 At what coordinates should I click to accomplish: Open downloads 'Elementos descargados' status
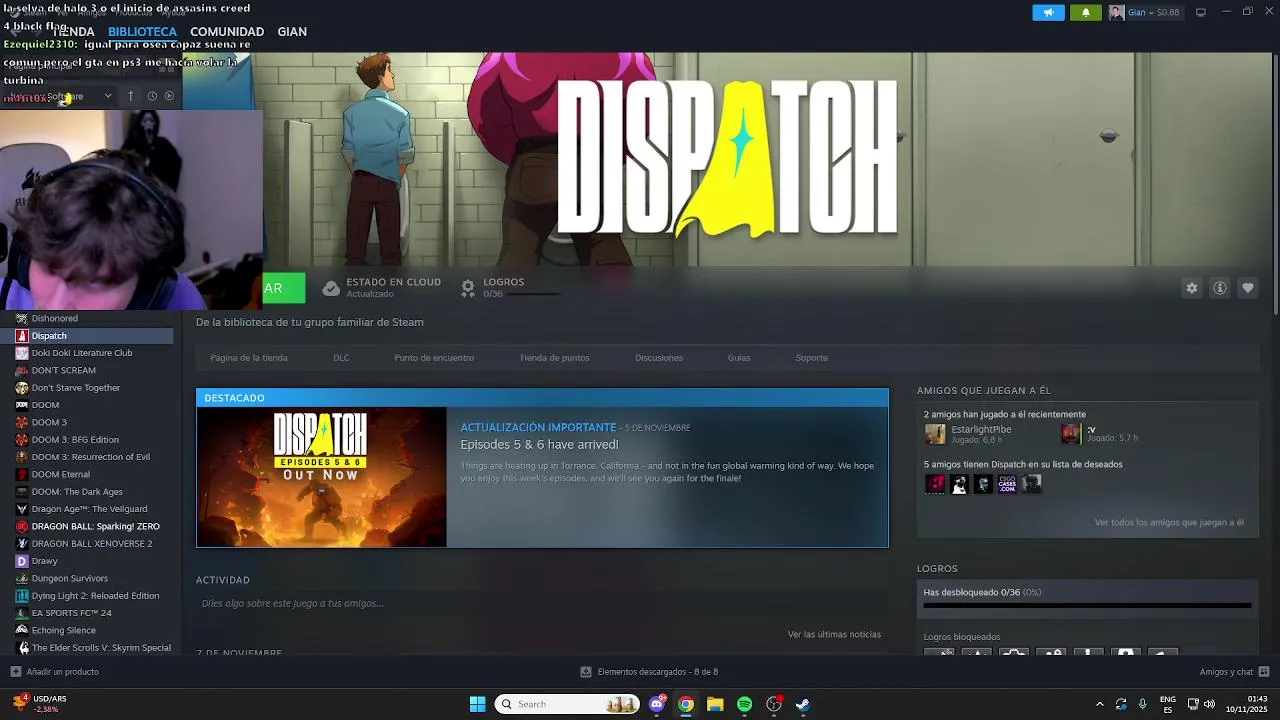coord(649,672)
